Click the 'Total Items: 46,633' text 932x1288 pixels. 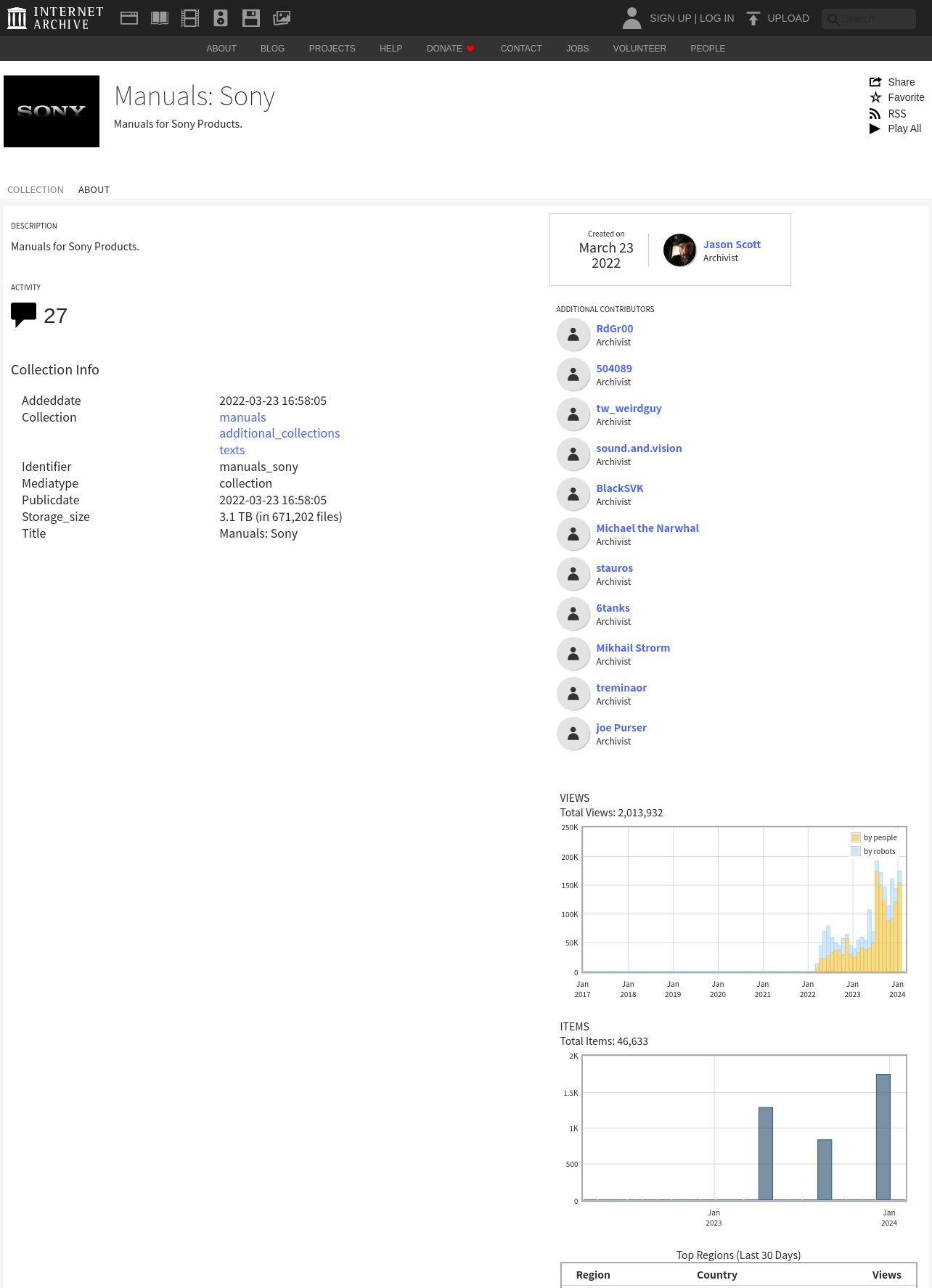click(x=604, y=1041)
